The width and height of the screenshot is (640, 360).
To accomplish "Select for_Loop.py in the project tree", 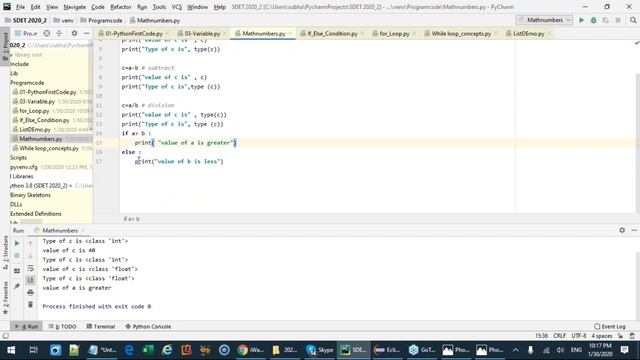I will point(34,111).
